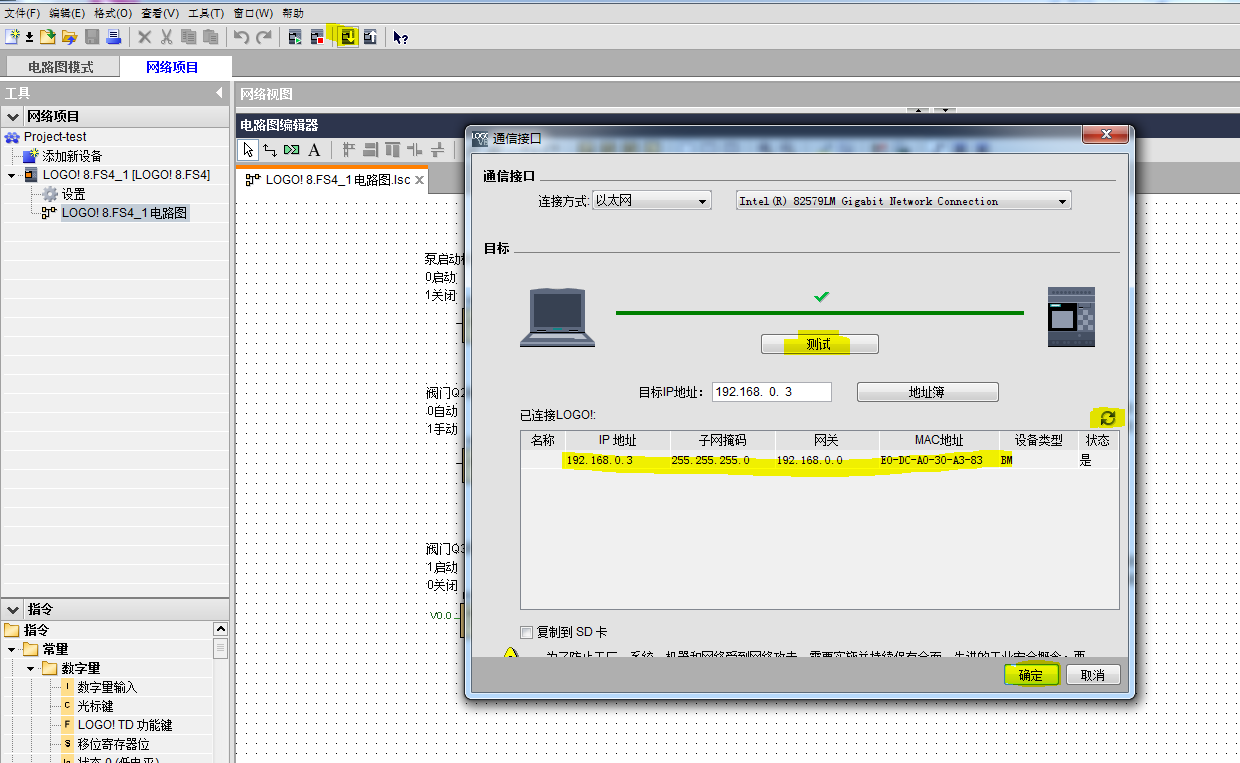Open the 查看(V) menu
The image size is (1240, 763).
159,13
